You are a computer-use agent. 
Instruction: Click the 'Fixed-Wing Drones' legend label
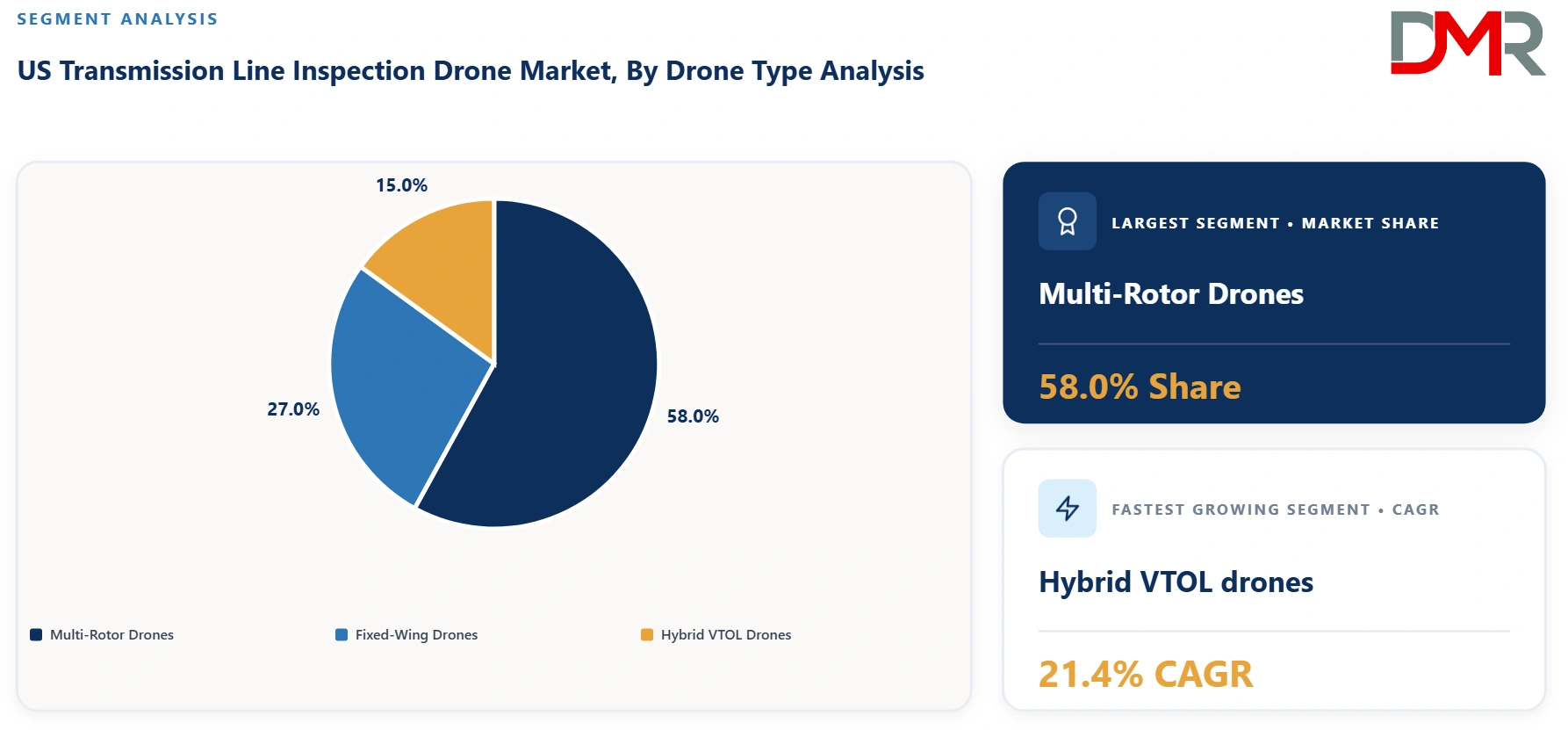click(x=416, y=634)
